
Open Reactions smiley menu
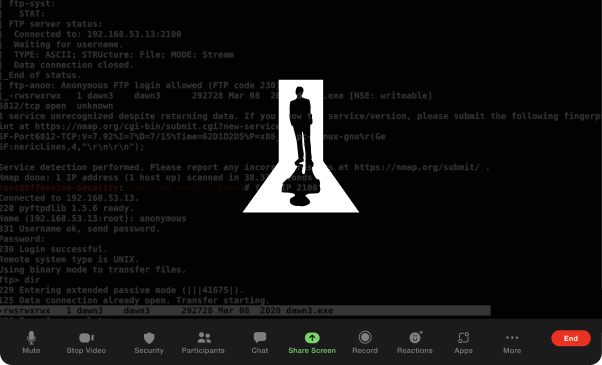point(415,342)
